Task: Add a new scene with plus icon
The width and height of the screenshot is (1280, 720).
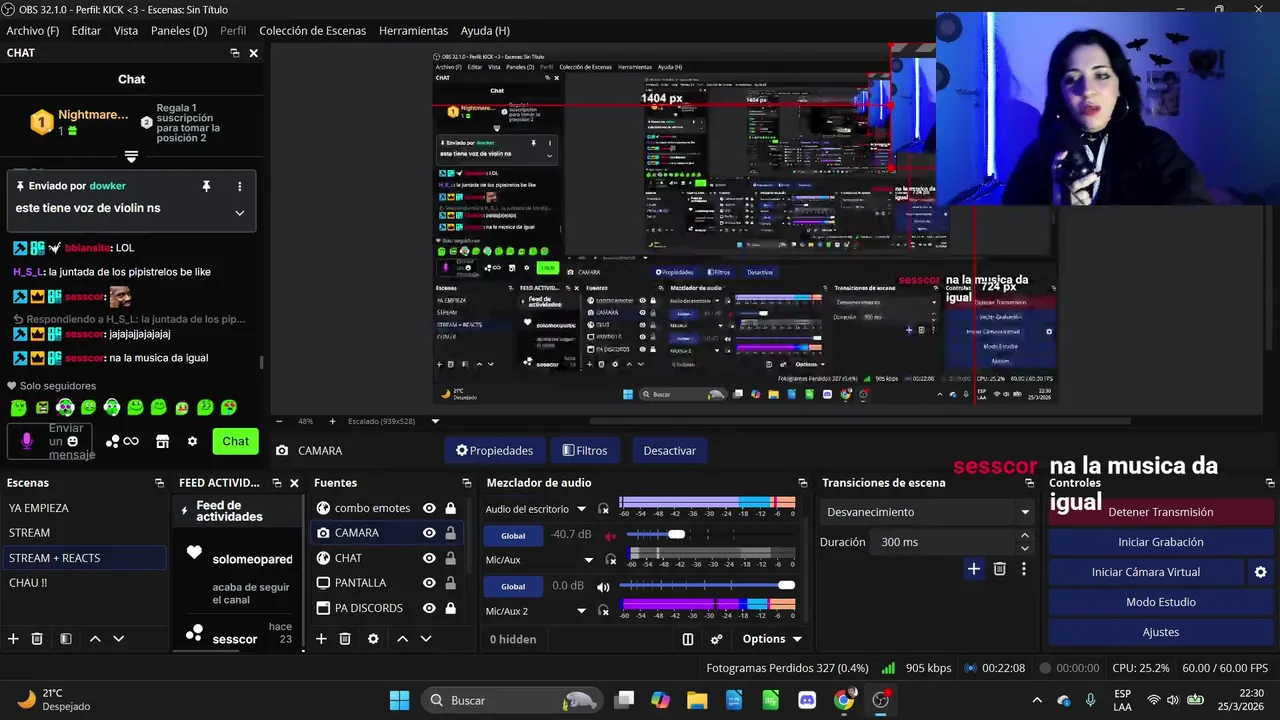Action: [13, 638]
